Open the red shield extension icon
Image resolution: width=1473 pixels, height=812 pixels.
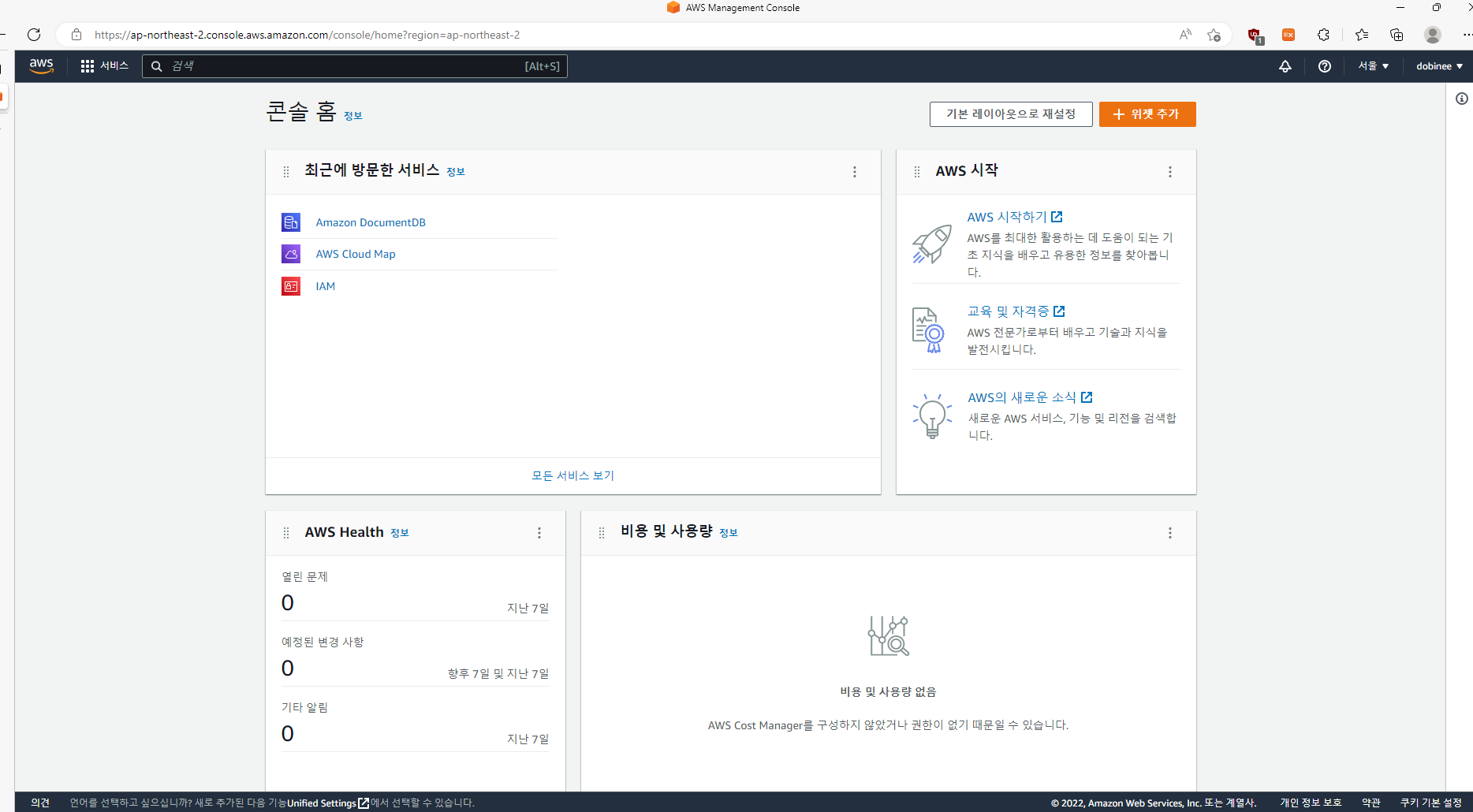tap(1255, 35)
